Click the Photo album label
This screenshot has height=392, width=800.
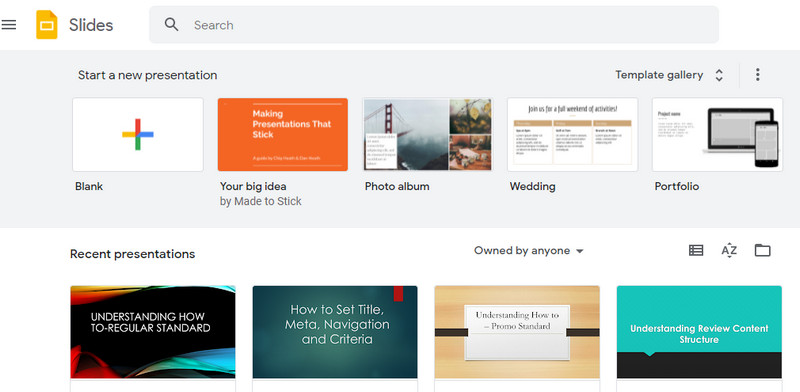click(397, 186)
